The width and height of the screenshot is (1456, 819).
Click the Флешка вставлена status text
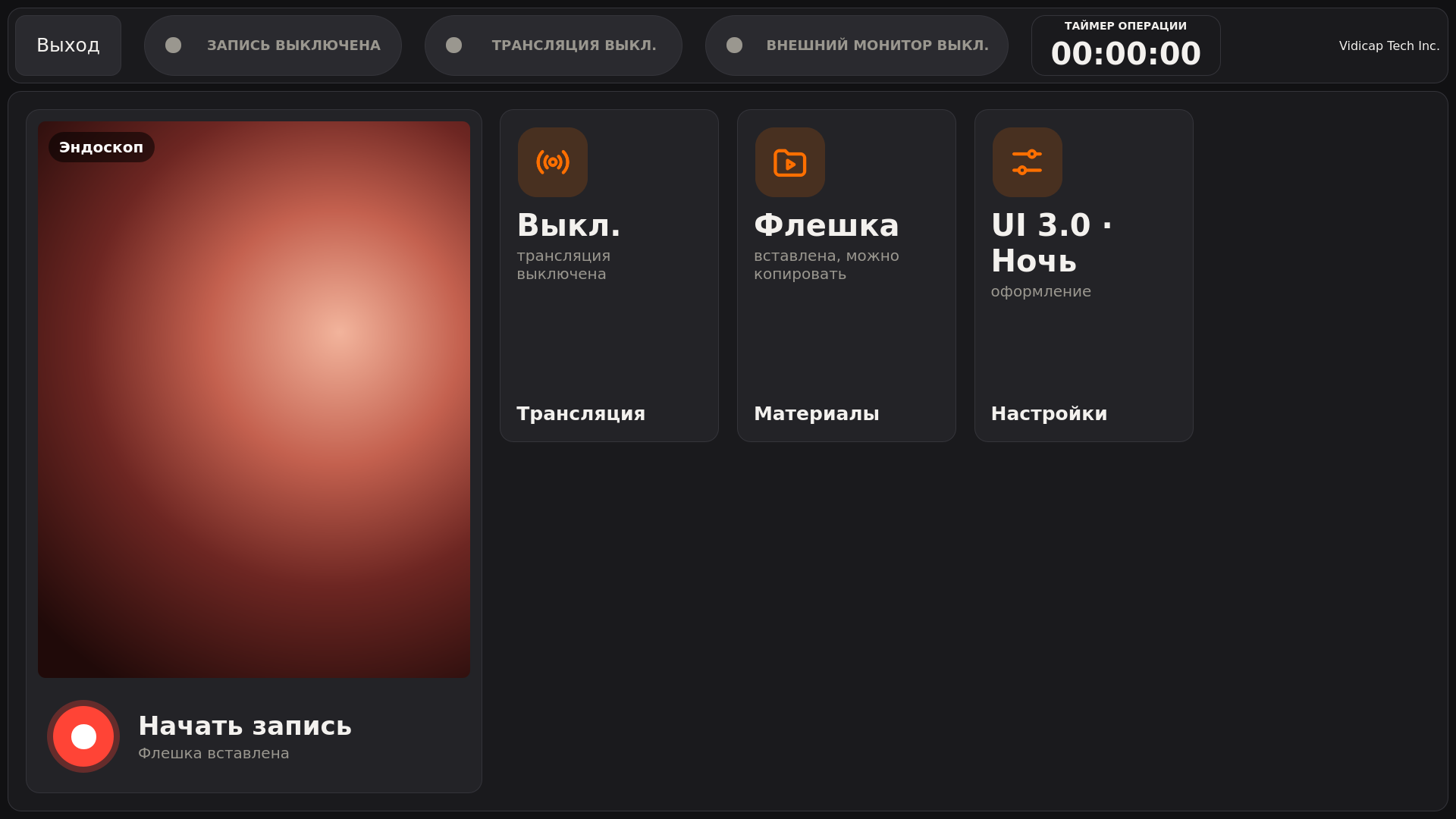214,753
